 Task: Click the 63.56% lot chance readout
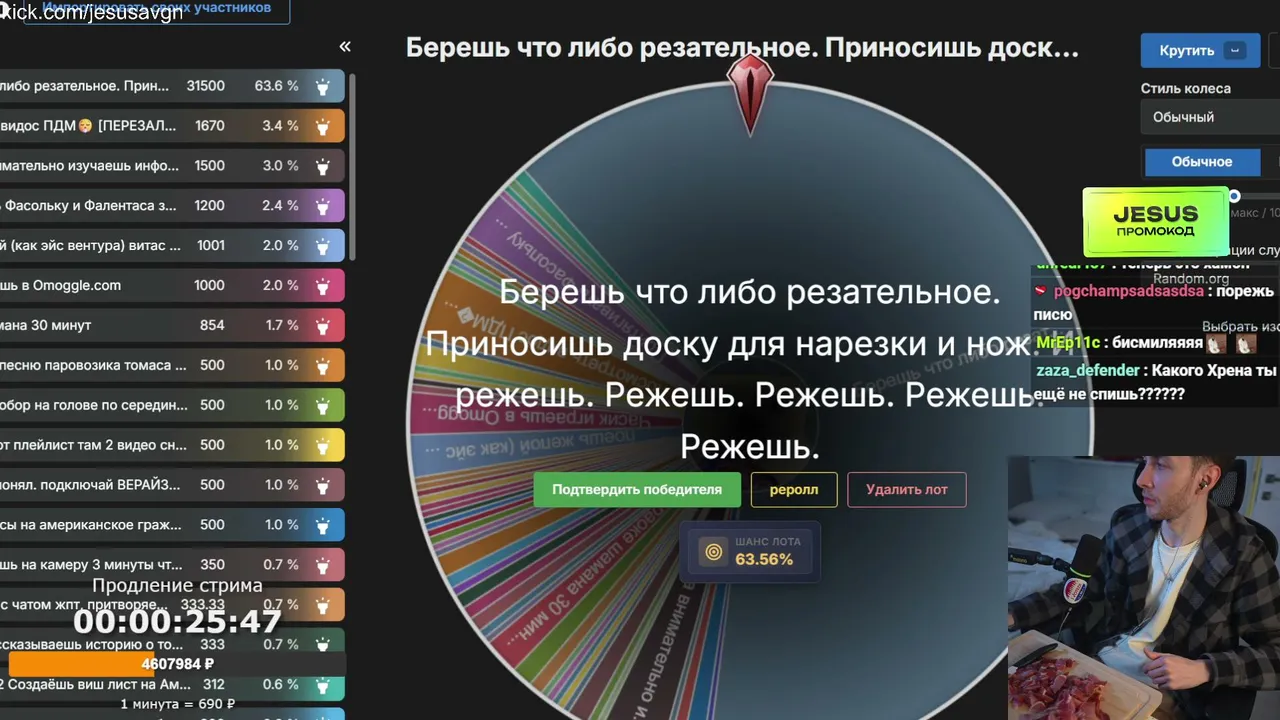[764, 560]
